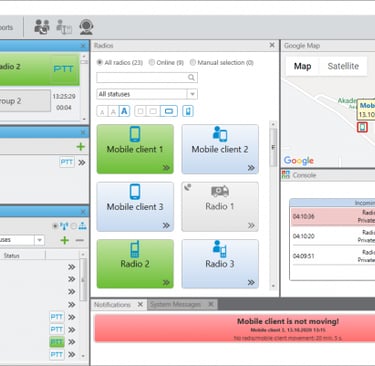Click the PTT button below the green plus

[x=67, y=162]
